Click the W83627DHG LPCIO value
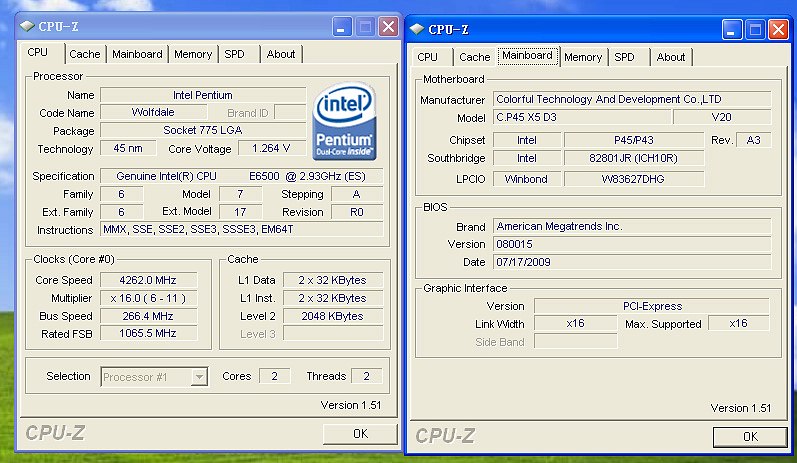 (x=634, y=179)
